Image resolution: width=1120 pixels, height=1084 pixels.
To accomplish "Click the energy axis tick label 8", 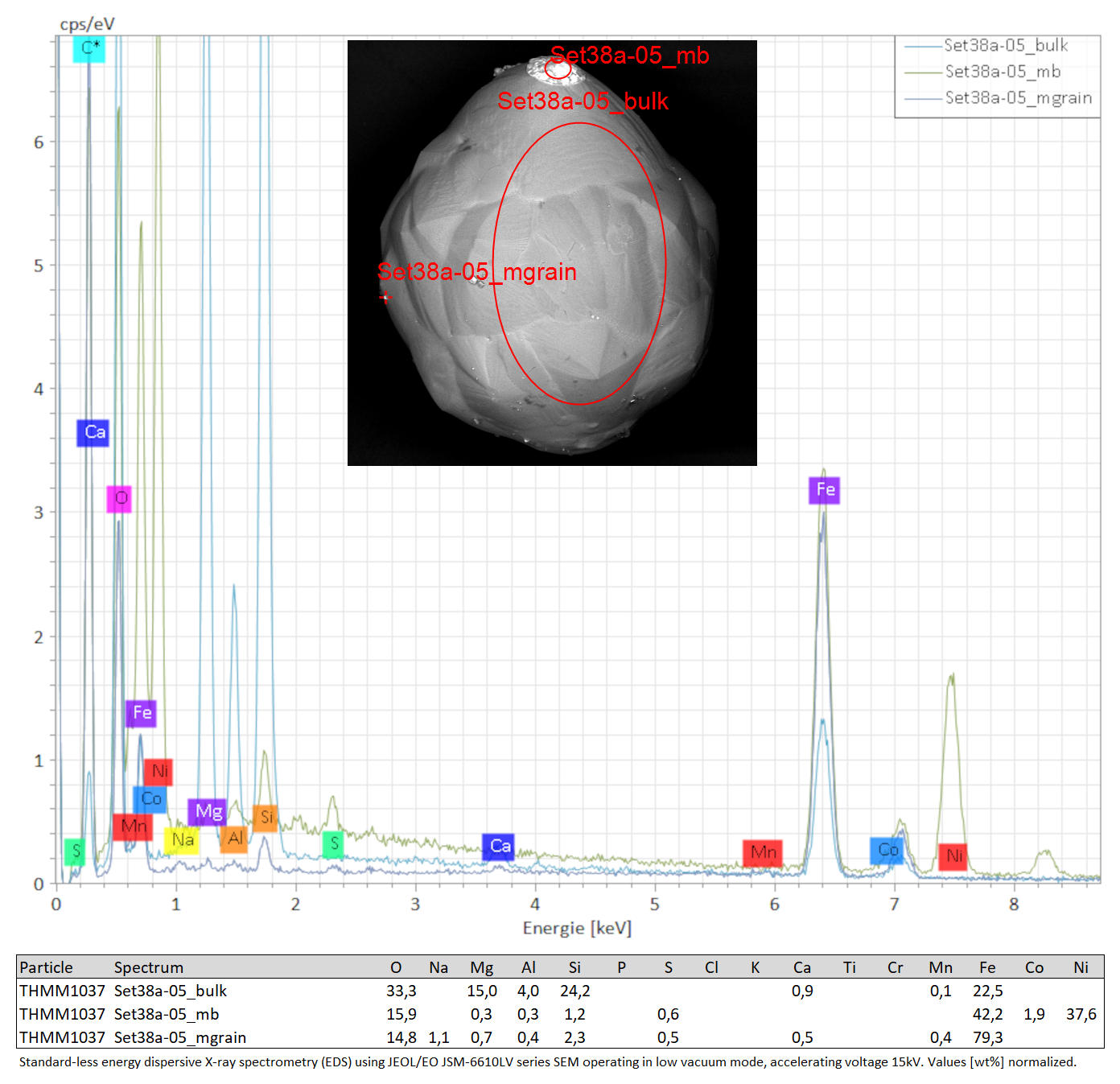I will pyautogui.click(x=1014, y=905).
